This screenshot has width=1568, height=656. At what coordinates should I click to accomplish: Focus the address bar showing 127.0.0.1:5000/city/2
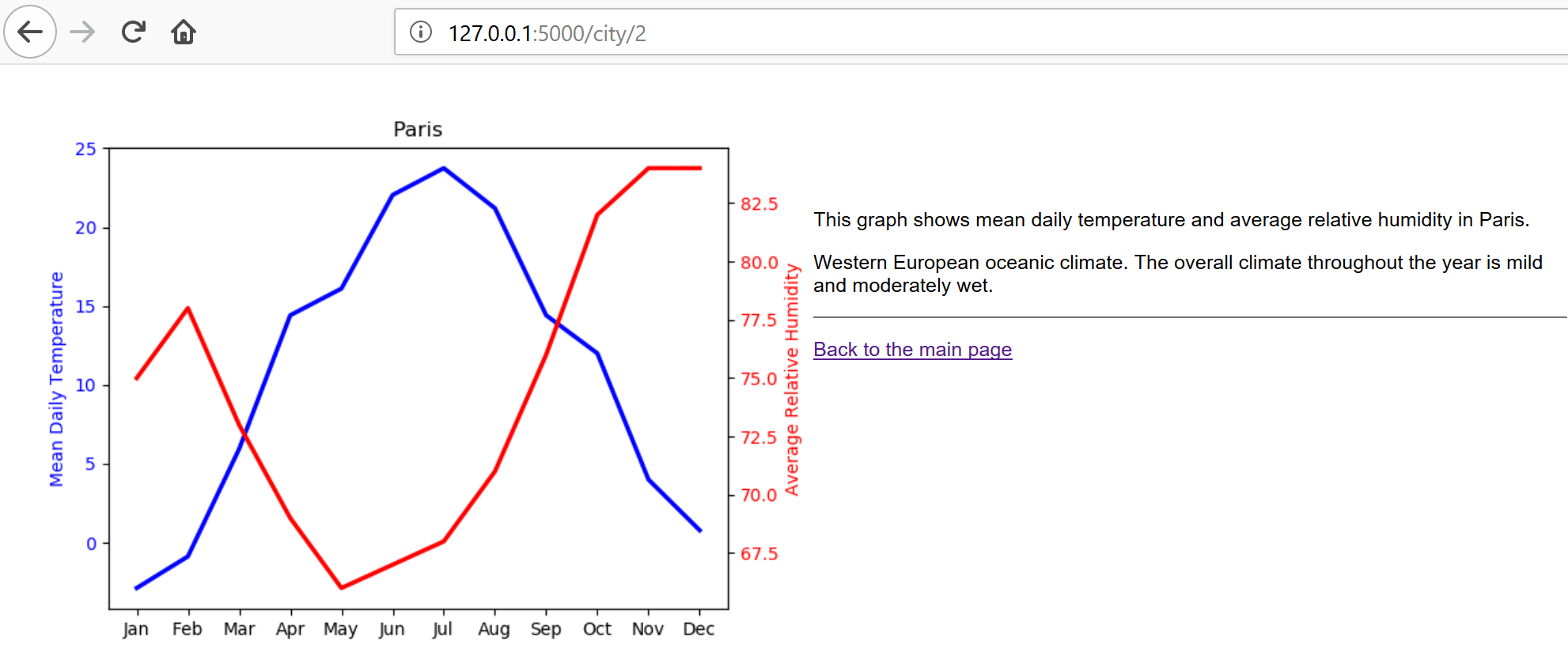point(981,32)
